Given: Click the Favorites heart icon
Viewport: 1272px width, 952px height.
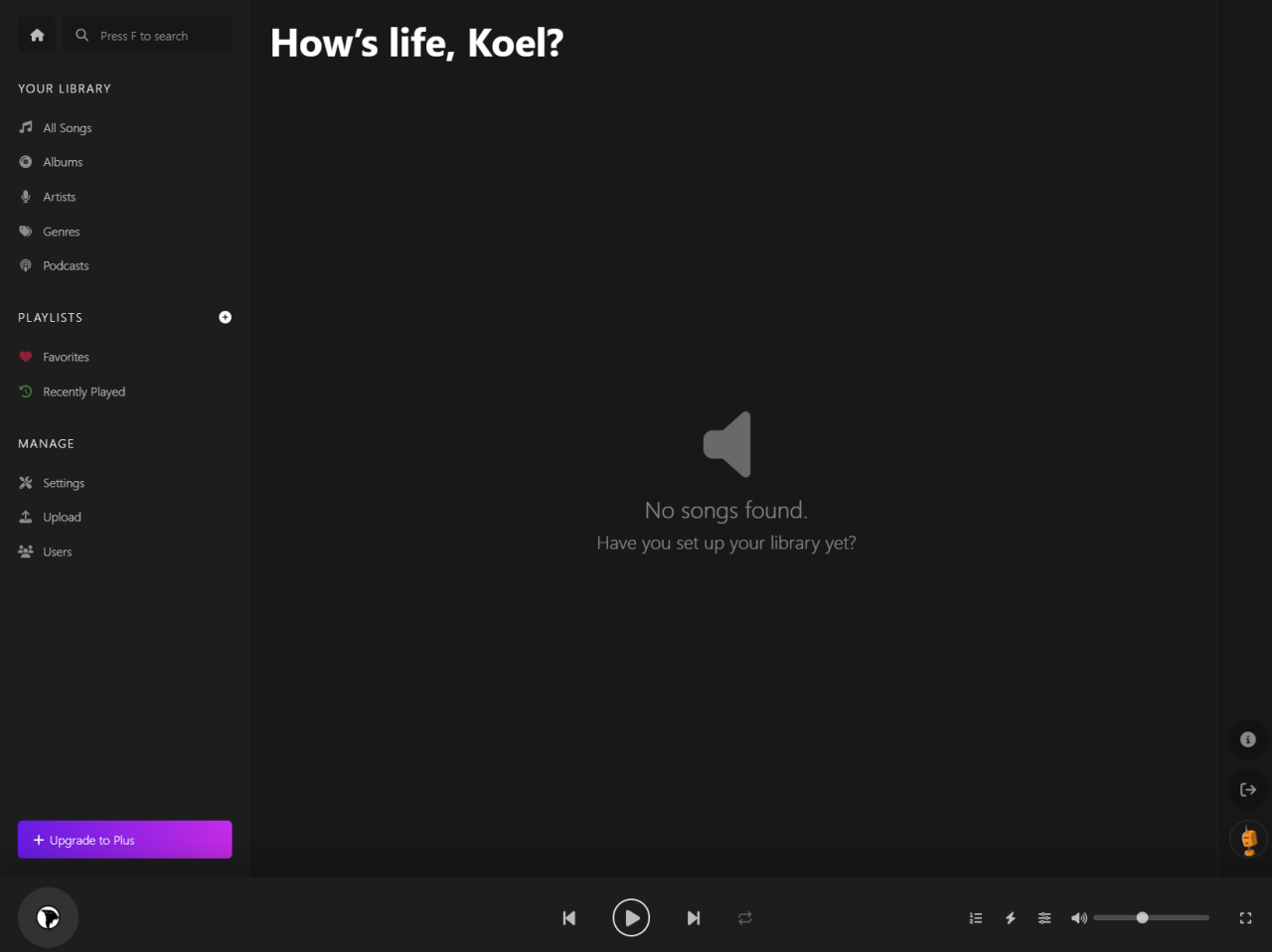Looking at the screenshot, I should pos(26,357).
